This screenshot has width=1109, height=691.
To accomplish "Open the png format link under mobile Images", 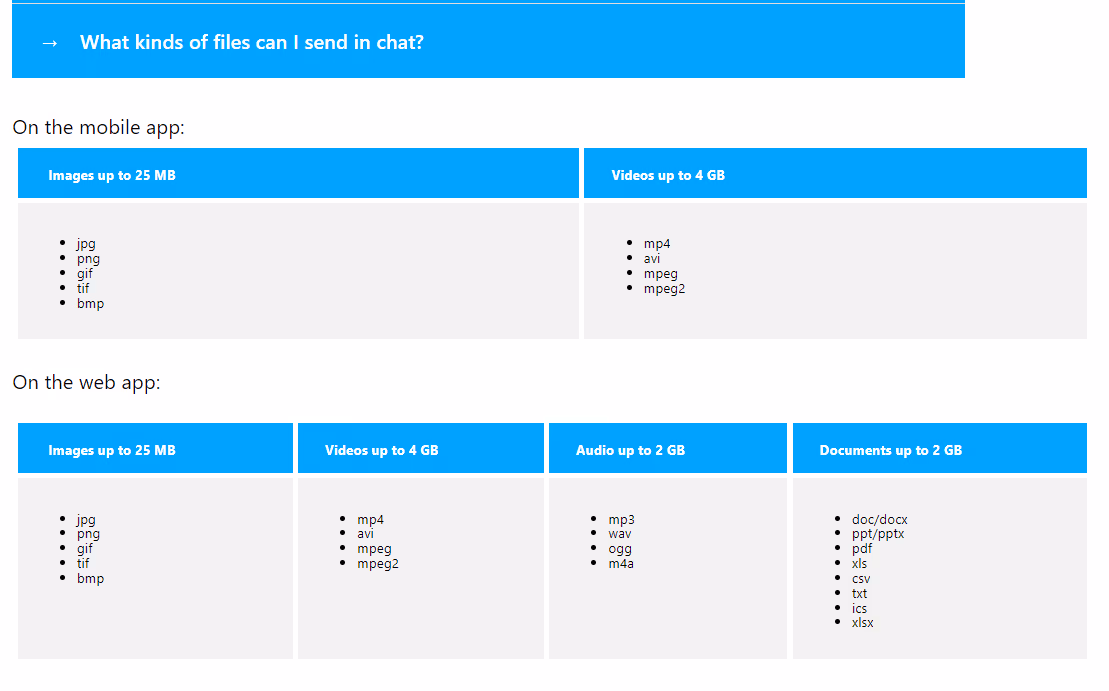I will tap(88, 258).
